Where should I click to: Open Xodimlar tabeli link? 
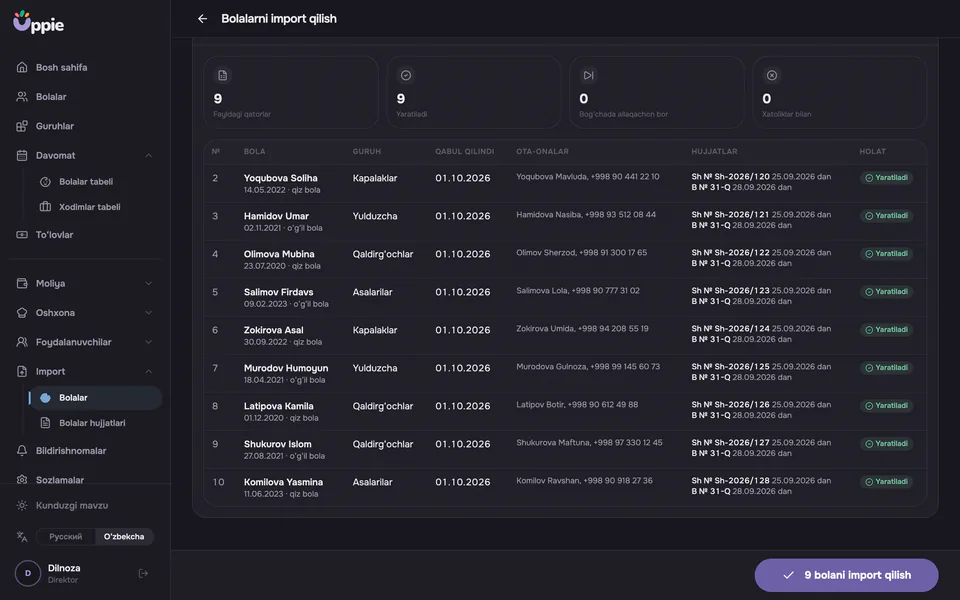click(x=97, y=207)
